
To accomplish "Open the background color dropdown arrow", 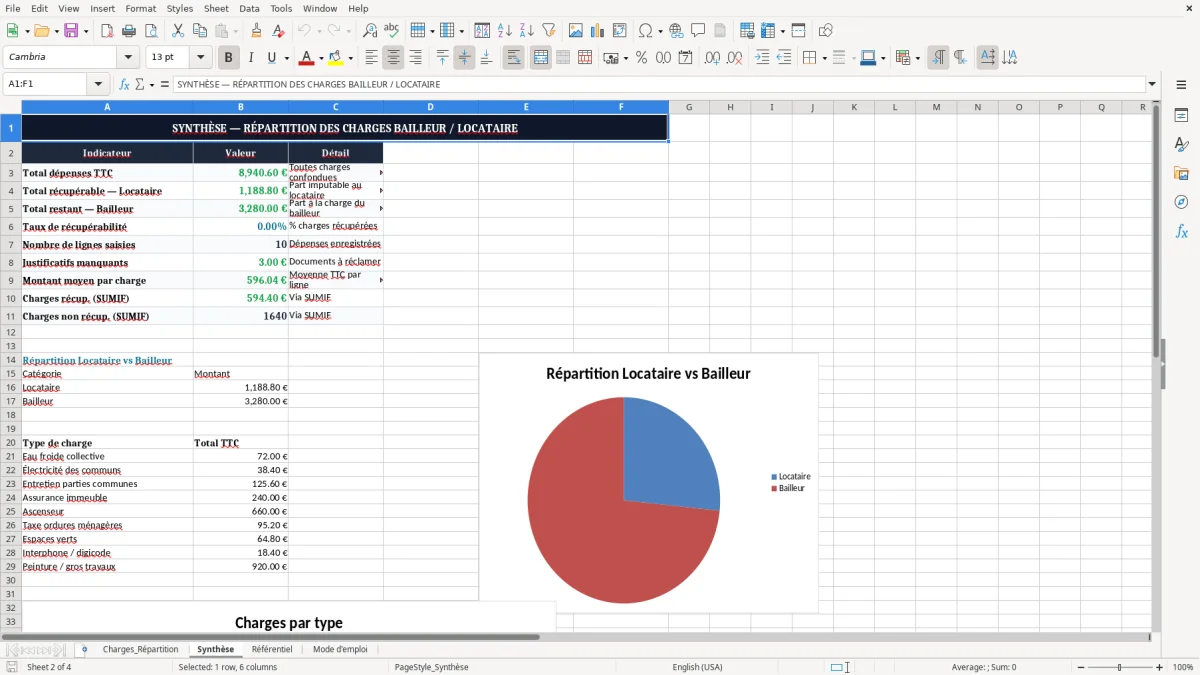I will (x=350, y=58).
